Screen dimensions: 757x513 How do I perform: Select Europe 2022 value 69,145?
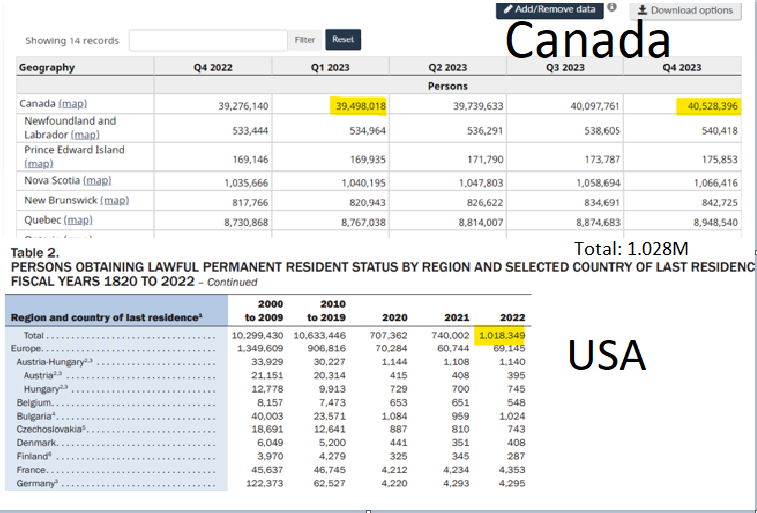click(x=509, y=348)
